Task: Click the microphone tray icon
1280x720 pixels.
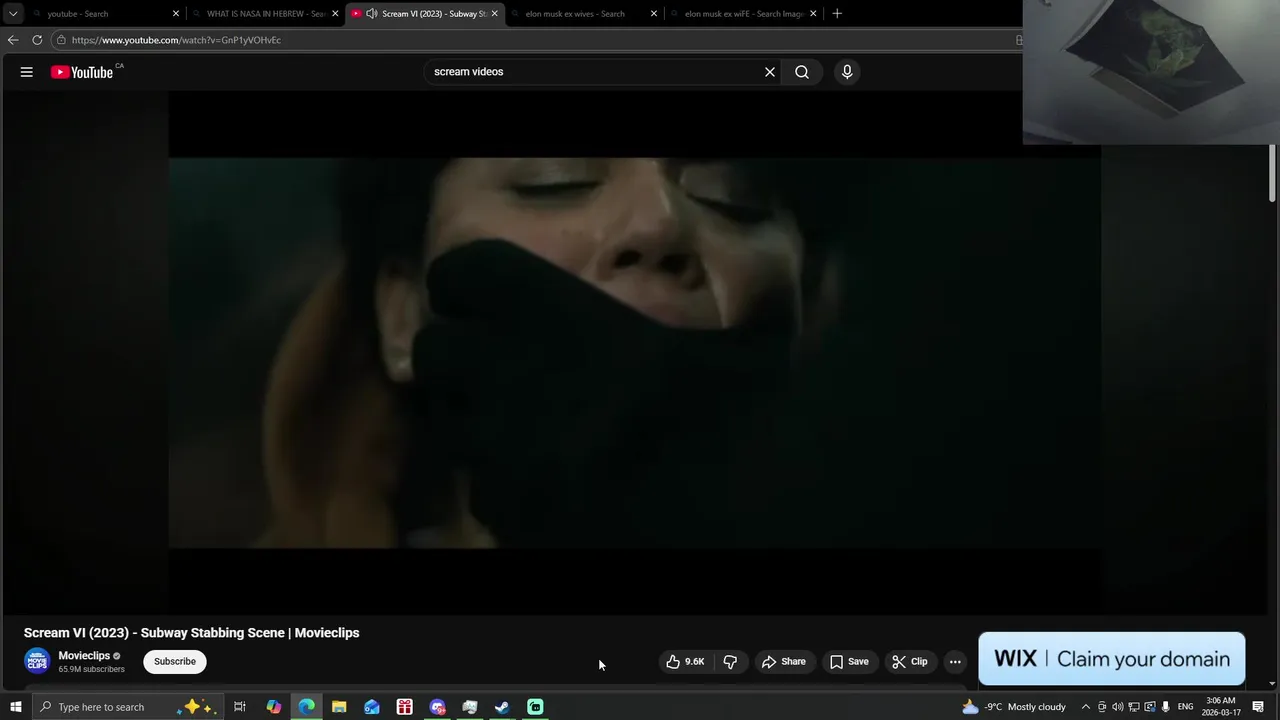Action: pyautogui.click(x=1165, y=707)
